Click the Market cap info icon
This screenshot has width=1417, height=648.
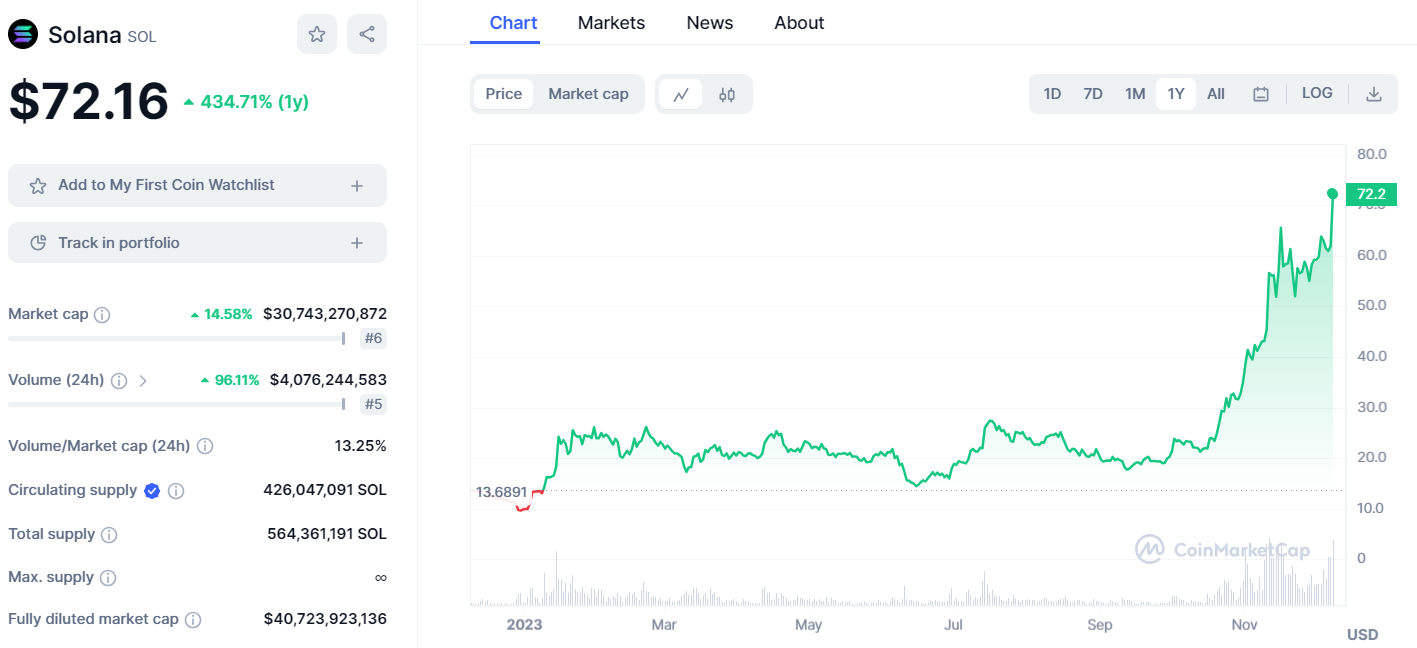coord(102,314)
